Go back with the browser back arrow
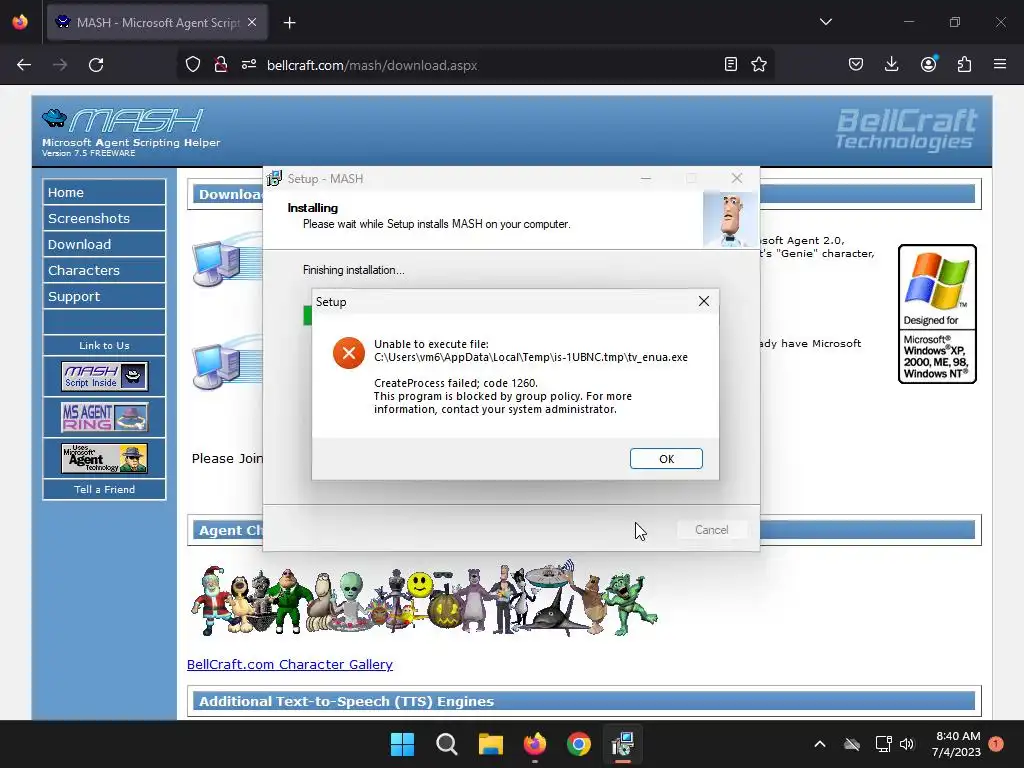The height and width of the screenshot is (768, 1024). pyautogui.click(x=24, y=65)
